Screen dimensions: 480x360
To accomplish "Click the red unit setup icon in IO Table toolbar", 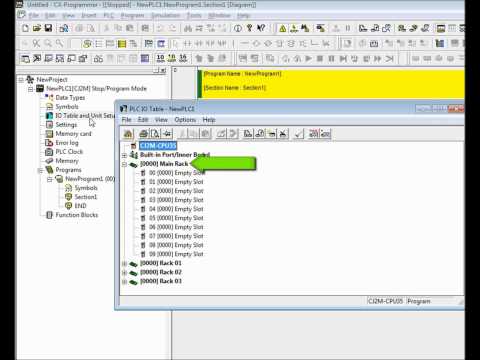I will pyautogui.click(x=314, y=134).
